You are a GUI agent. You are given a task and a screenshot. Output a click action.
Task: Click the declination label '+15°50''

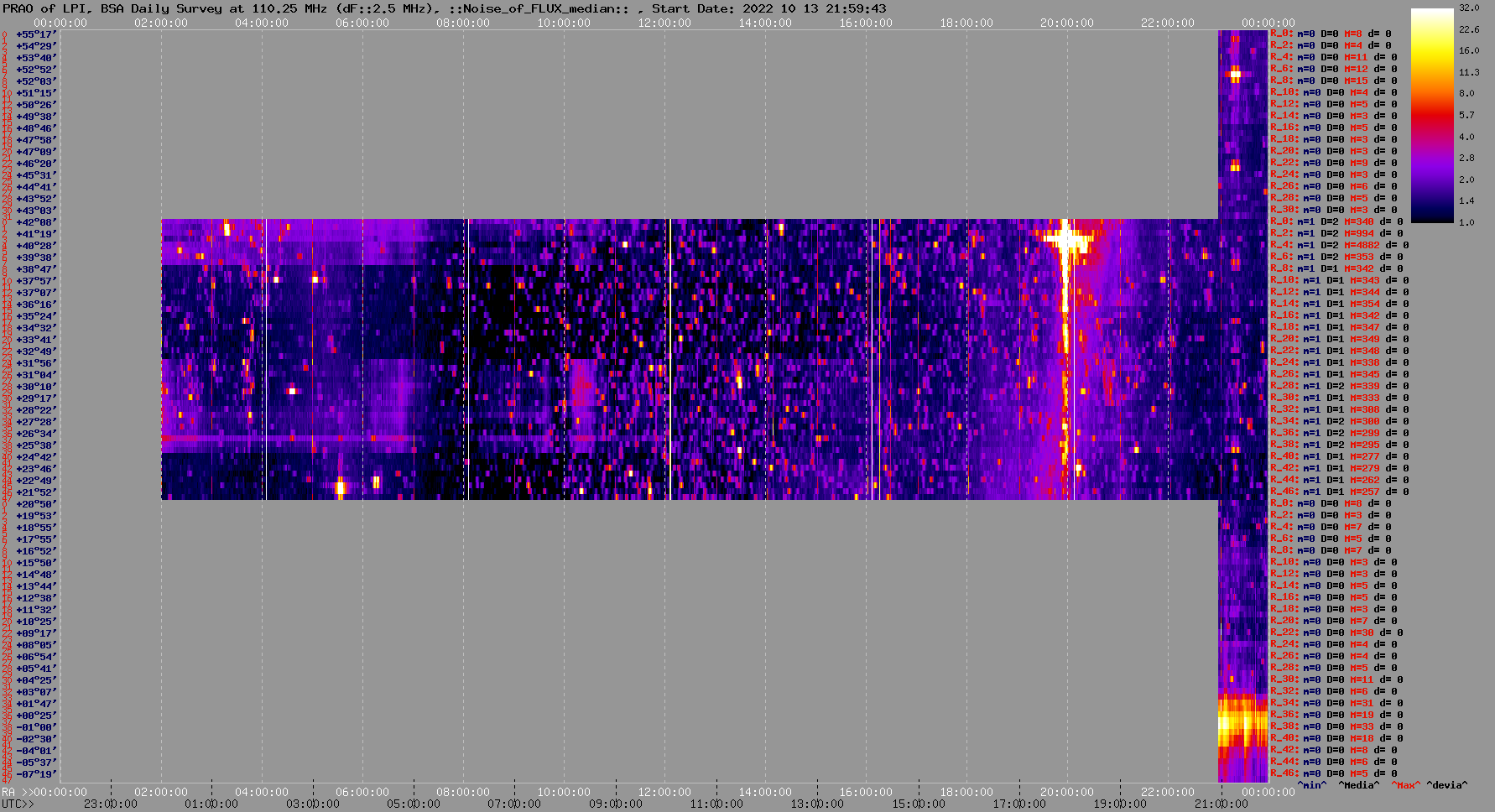coord(36,563)
